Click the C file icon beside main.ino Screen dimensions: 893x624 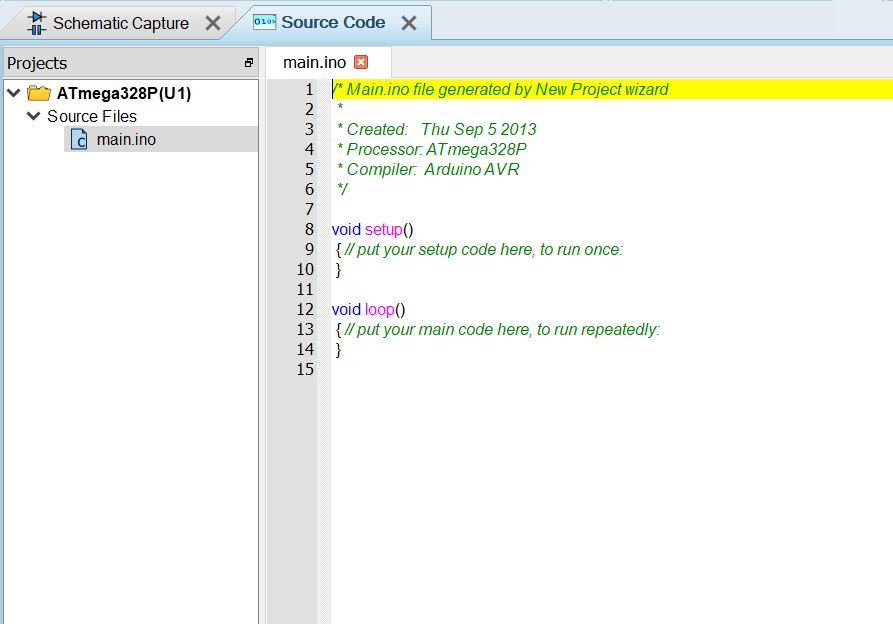coord(79,140)
